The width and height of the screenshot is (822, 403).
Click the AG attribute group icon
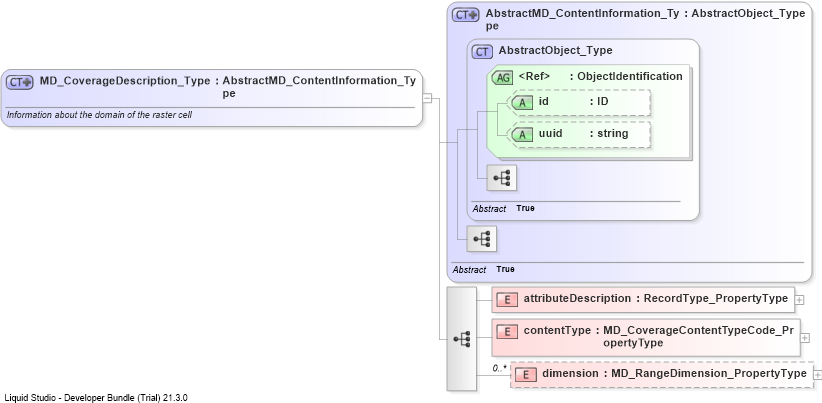coord(502,78)
